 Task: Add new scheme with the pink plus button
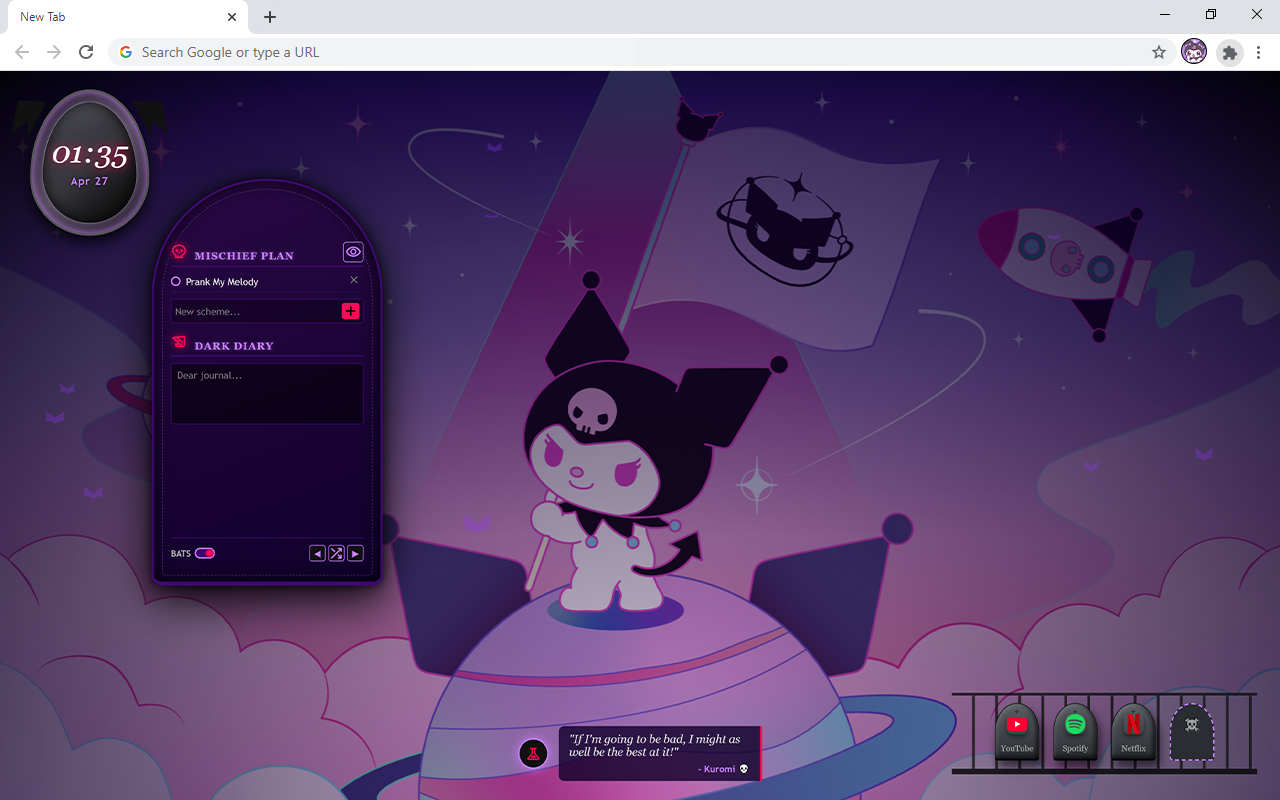(x=350, y=311)
